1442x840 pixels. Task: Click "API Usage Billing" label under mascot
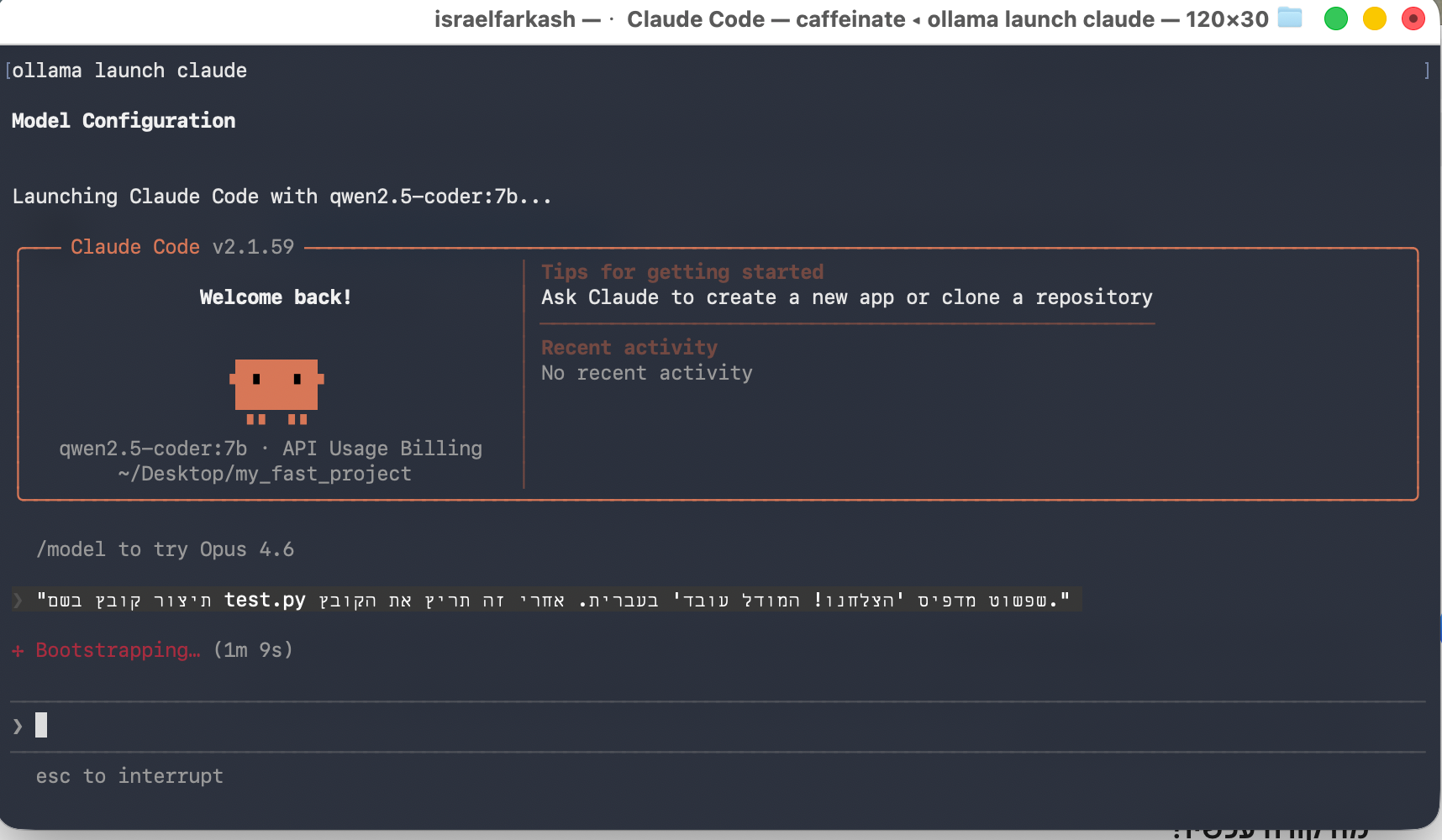(x=382, y=449)
